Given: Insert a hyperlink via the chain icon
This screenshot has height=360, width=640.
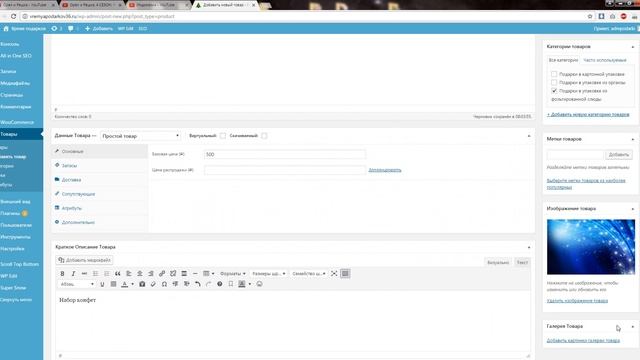Looking at the screenshot, I should (162, 273).
